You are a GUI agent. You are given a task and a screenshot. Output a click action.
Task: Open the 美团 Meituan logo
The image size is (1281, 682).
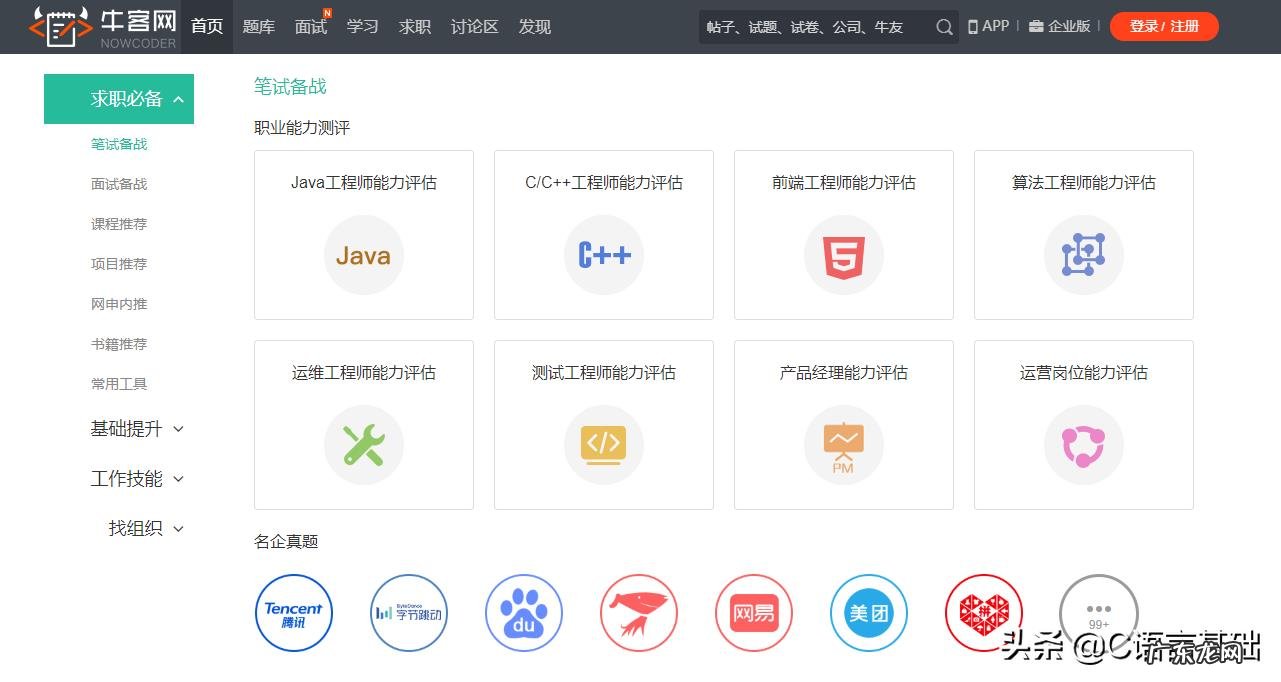pos(868,613)
